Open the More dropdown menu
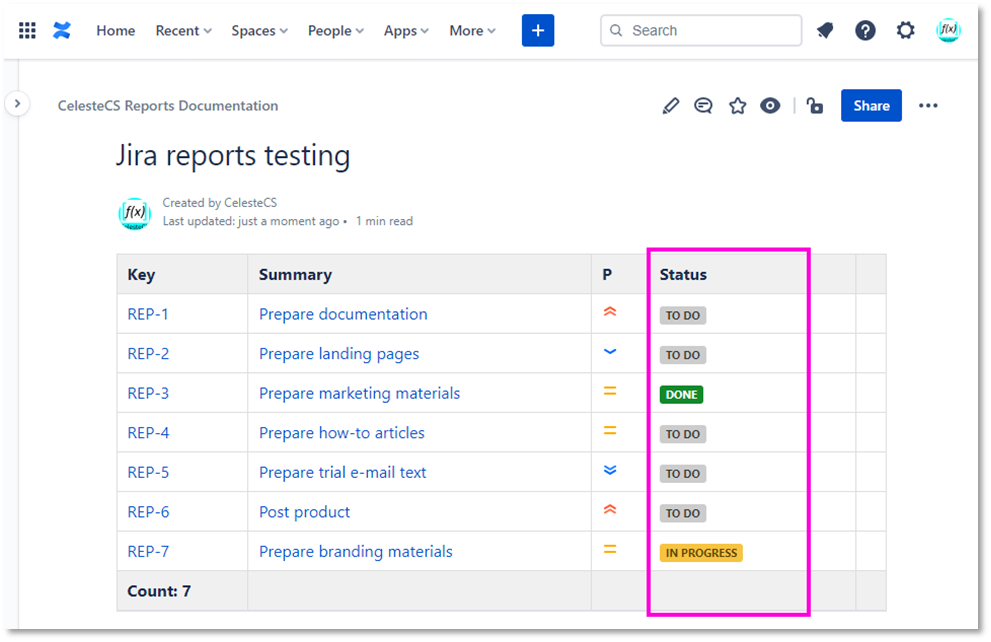 tap(472, 30)
